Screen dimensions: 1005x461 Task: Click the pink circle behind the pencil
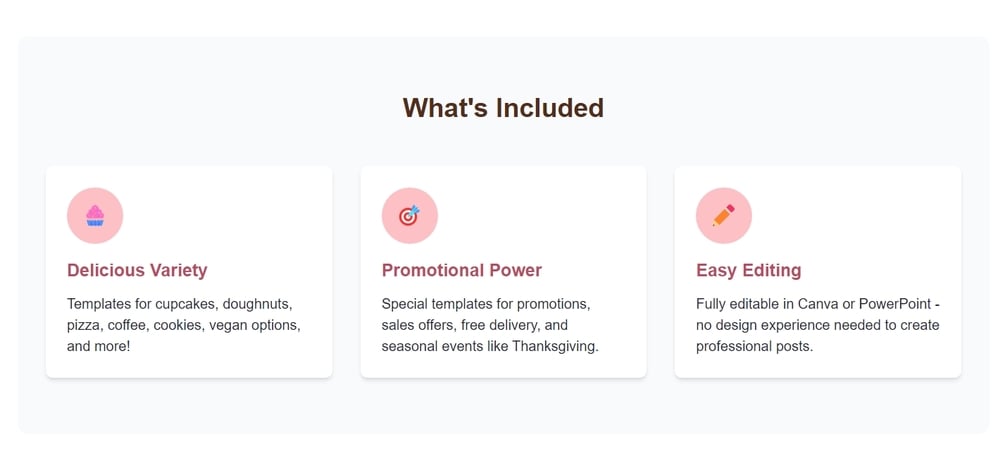coord(724,215)
